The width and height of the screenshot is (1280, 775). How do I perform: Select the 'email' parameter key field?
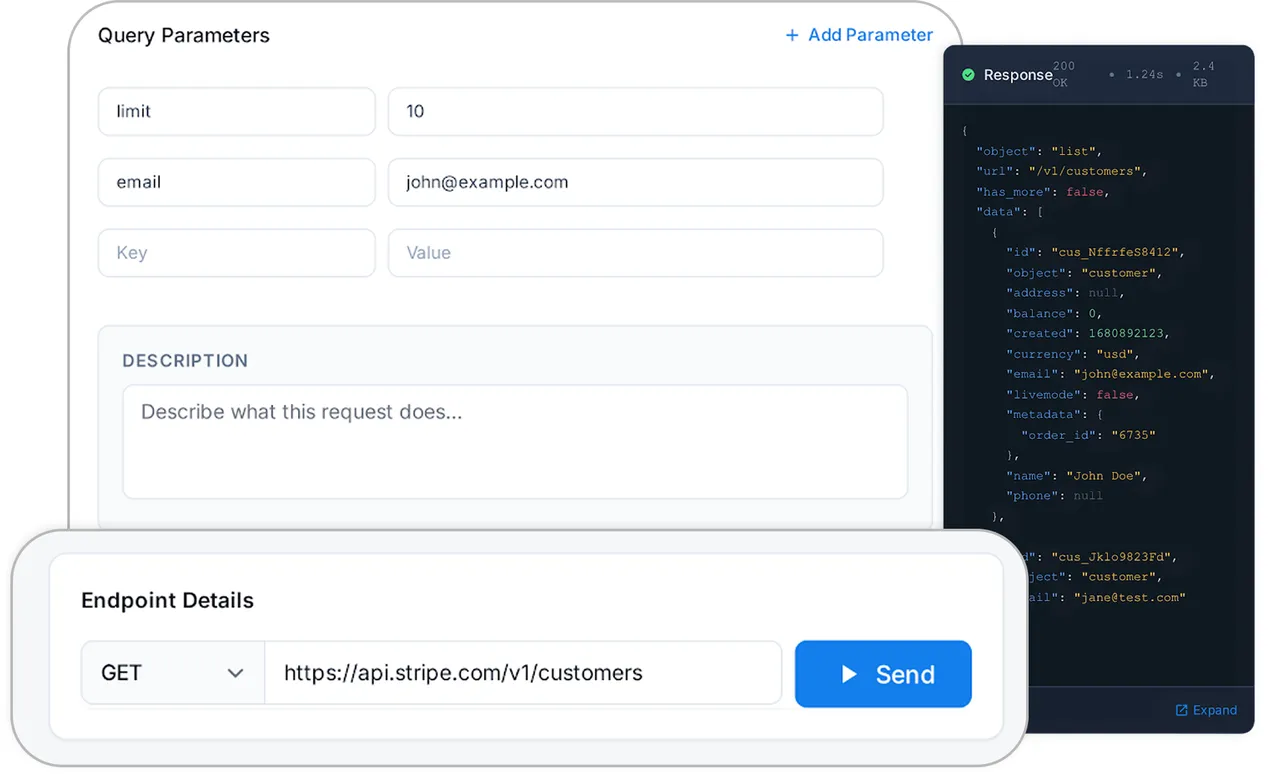237,182
